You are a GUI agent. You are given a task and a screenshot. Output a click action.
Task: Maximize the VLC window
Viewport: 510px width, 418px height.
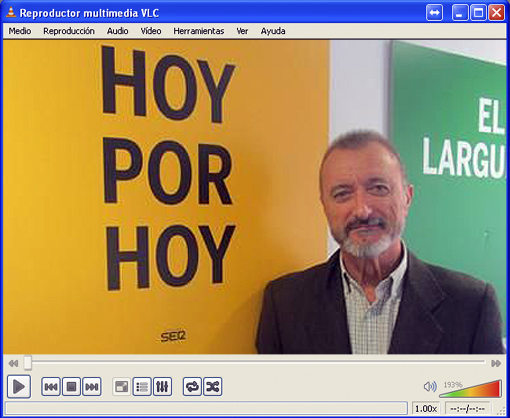click(478, 13)
